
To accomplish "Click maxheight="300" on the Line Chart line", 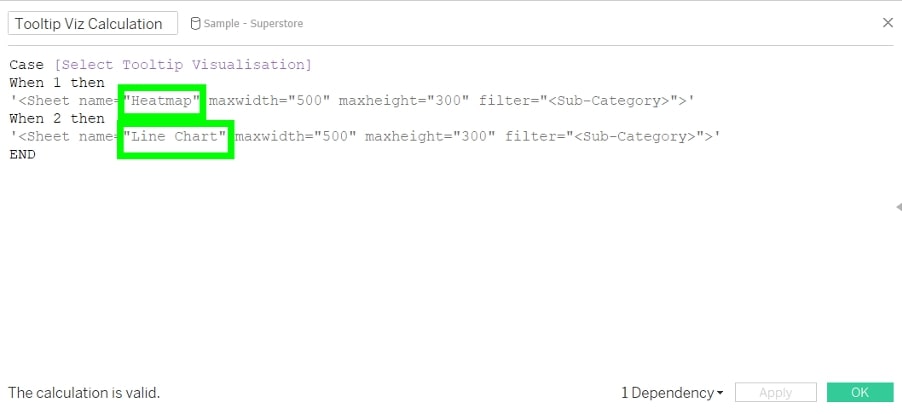I will [430, 136].
